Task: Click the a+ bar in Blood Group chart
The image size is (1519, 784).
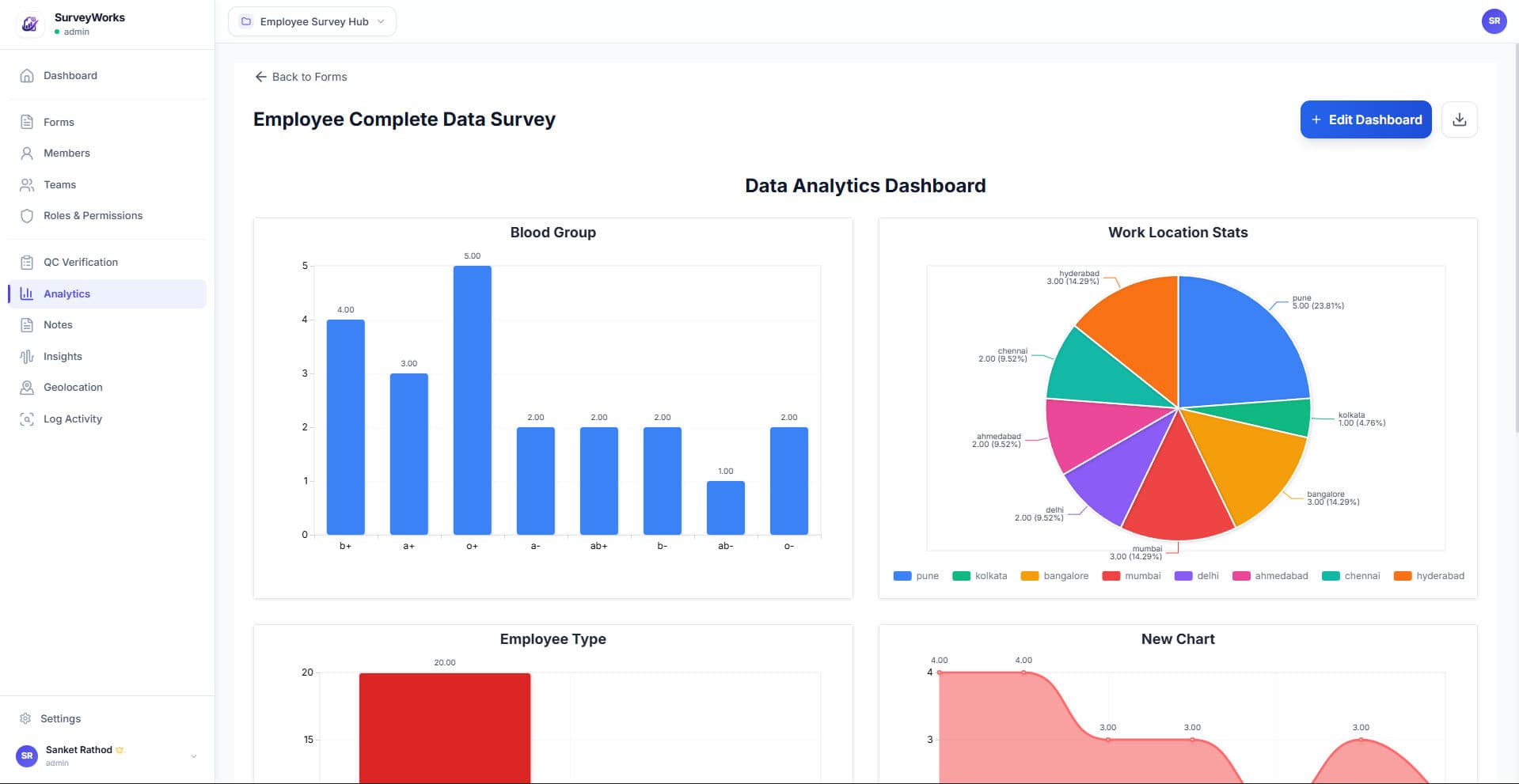Action: (x=409, y=454)
